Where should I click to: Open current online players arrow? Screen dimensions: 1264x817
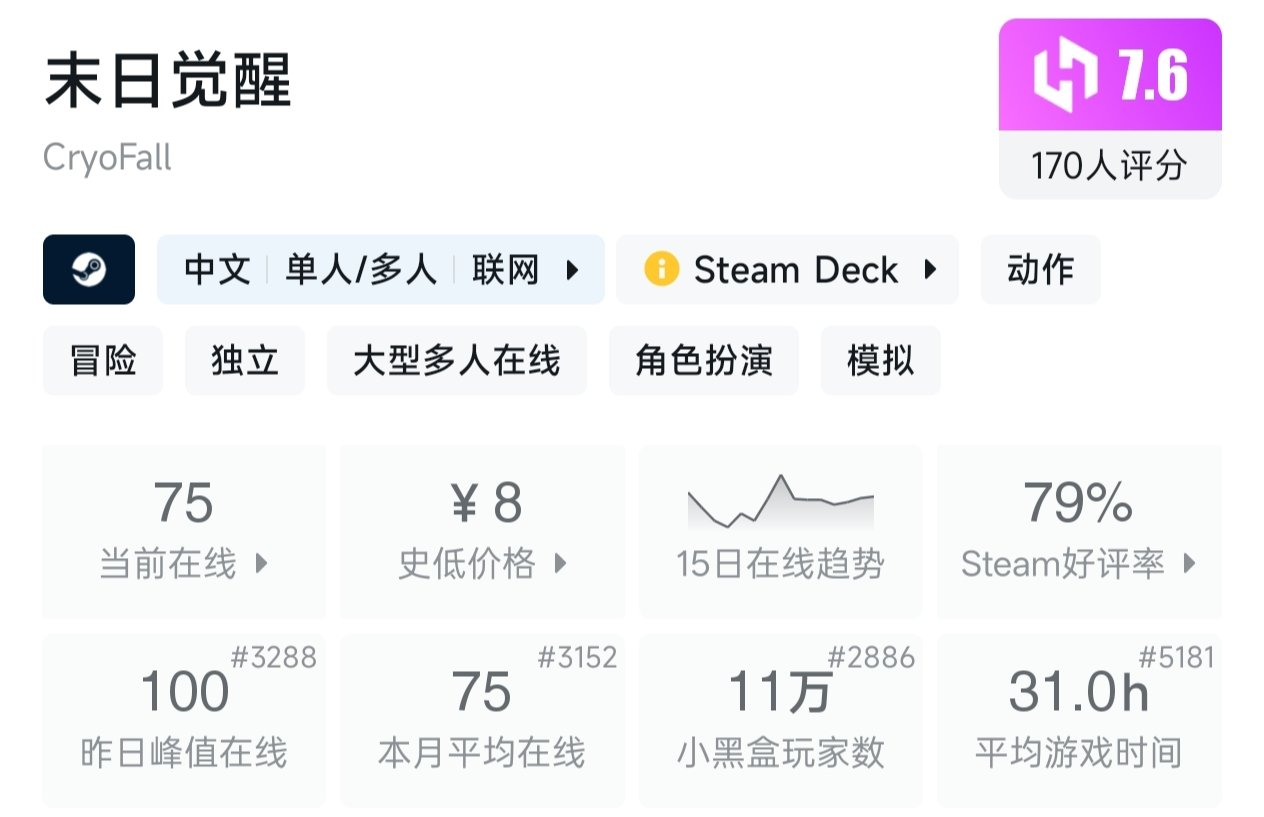pyautogui.click(x=262, y=564)
